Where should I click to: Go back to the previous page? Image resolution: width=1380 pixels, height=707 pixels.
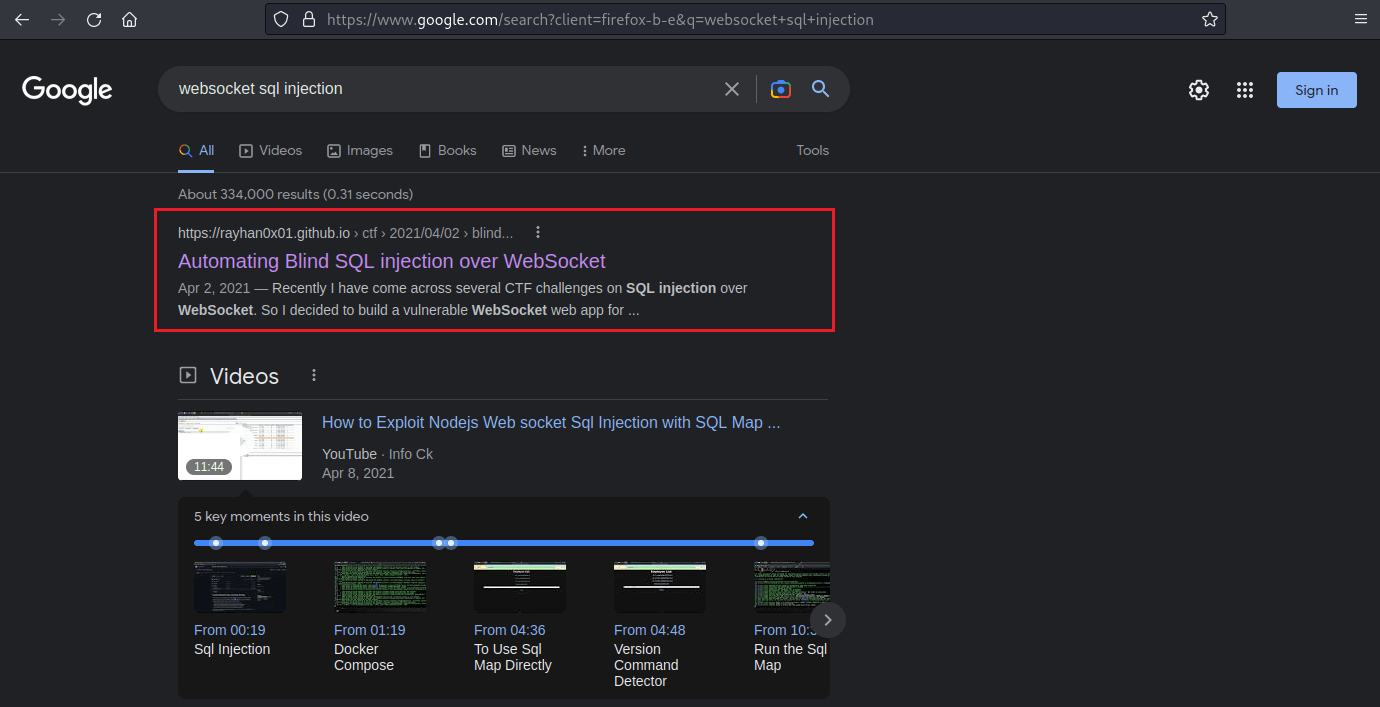click(x=22, y=19)
